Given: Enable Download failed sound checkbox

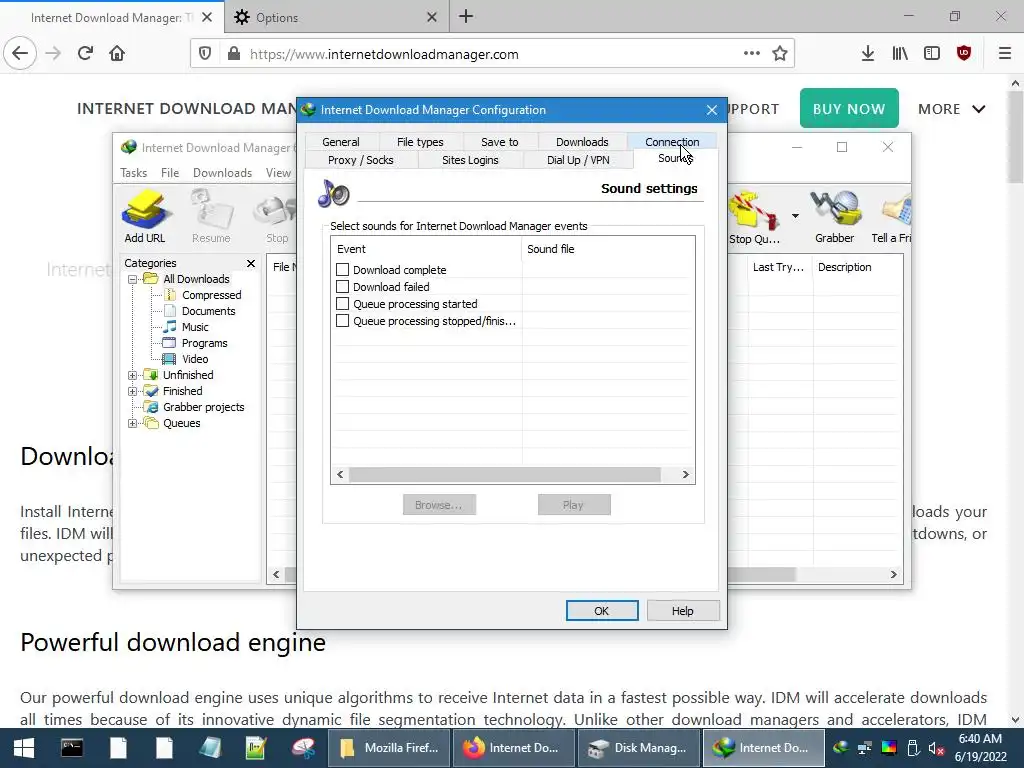Looking at the screenshot, I should [342, 287].
